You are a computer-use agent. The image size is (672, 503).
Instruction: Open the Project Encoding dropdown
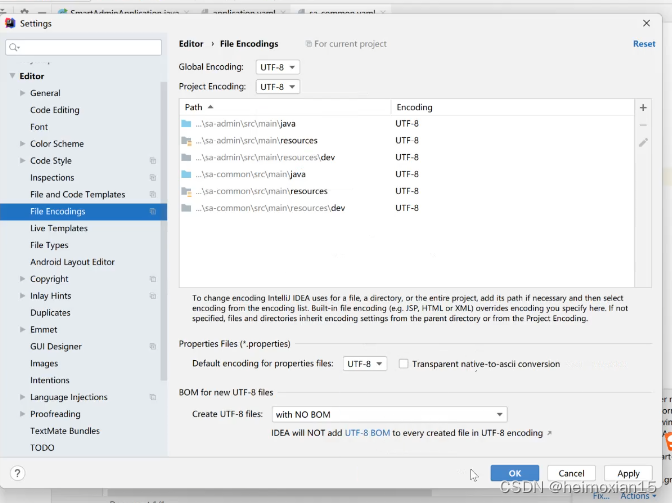pos(278,87)
